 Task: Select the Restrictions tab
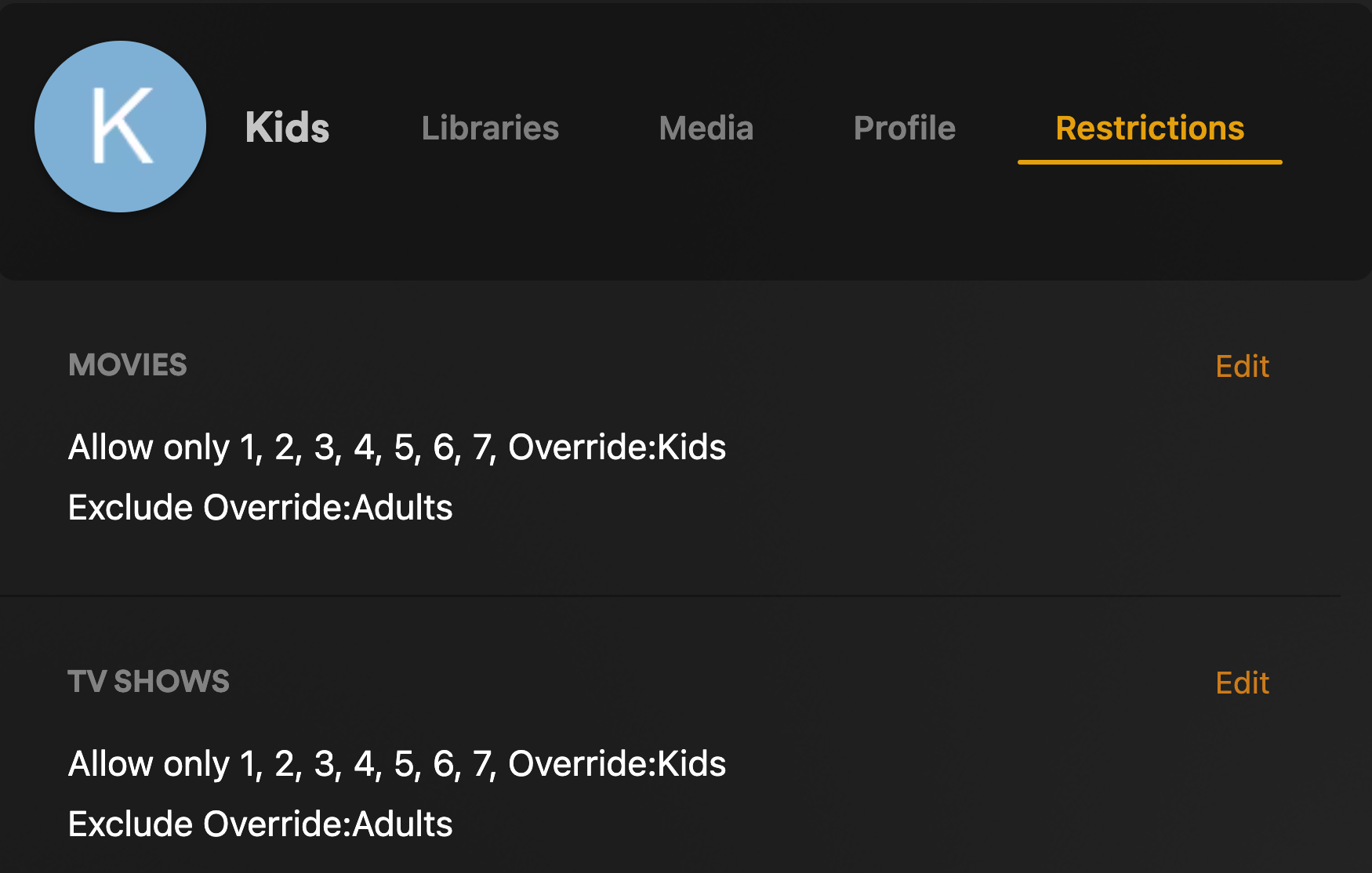pos(1150,128)
